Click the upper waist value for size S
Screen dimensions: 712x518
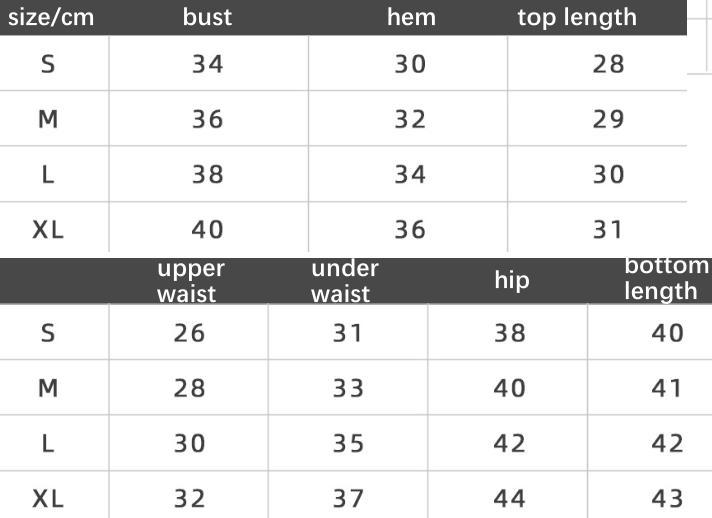pyautogui.click(x=190, y=333)
